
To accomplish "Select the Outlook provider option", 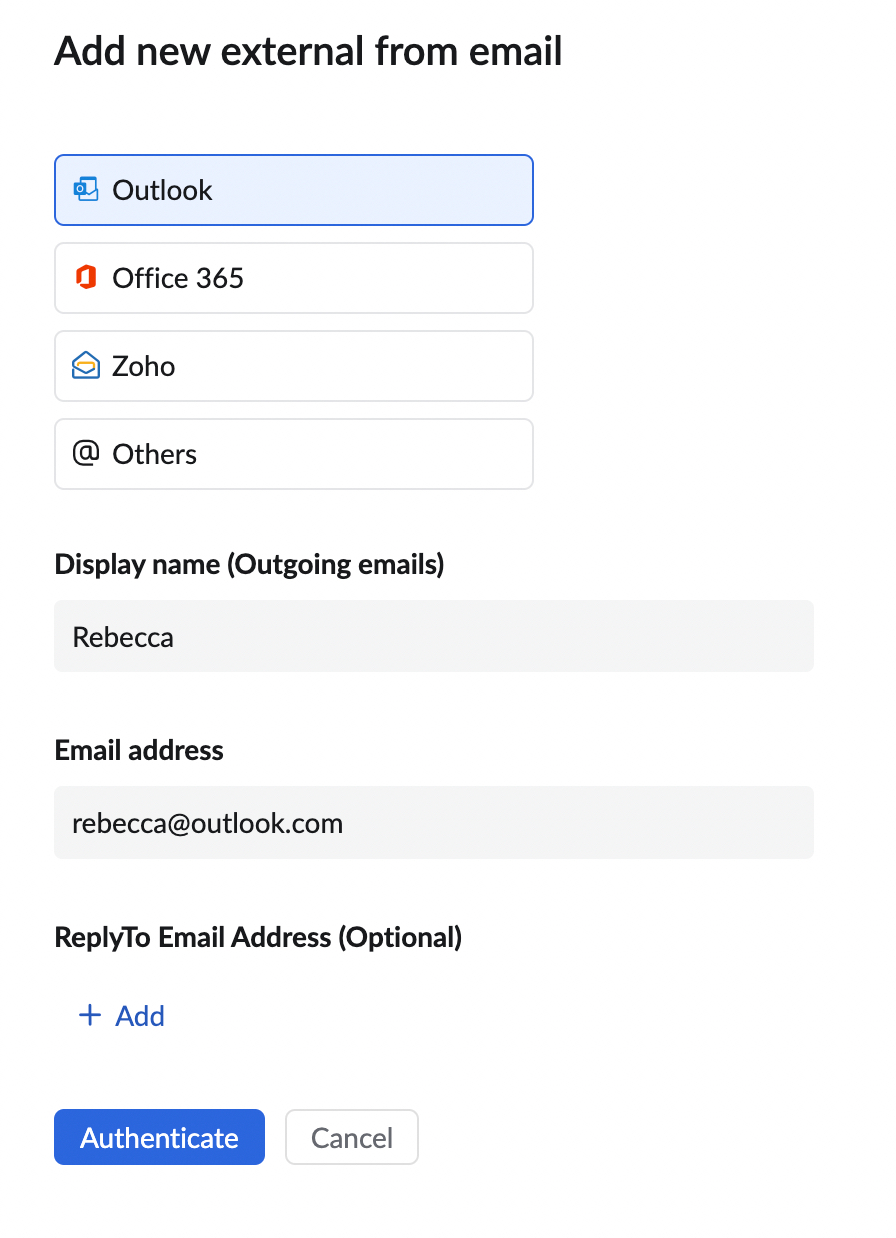I will [x=294, y=190].
